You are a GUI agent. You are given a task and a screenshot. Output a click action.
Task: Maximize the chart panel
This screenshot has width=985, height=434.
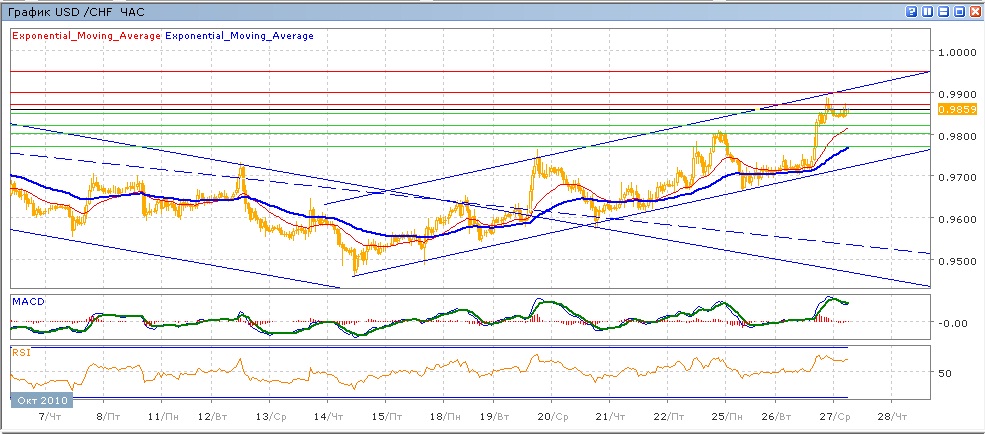pyautogui.click(x=960, y=11)
